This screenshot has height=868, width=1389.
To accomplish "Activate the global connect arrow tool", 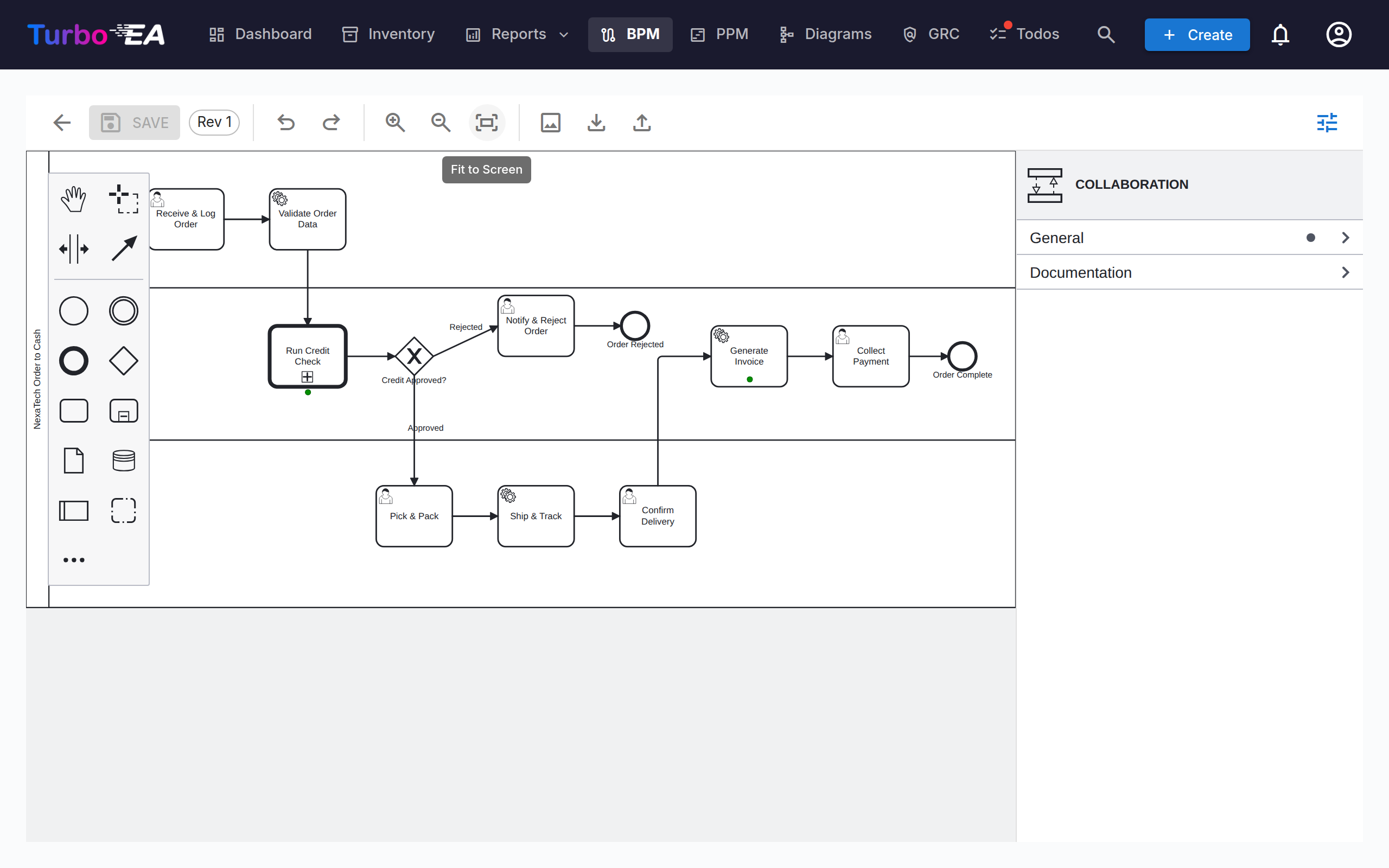I will 123,249.
